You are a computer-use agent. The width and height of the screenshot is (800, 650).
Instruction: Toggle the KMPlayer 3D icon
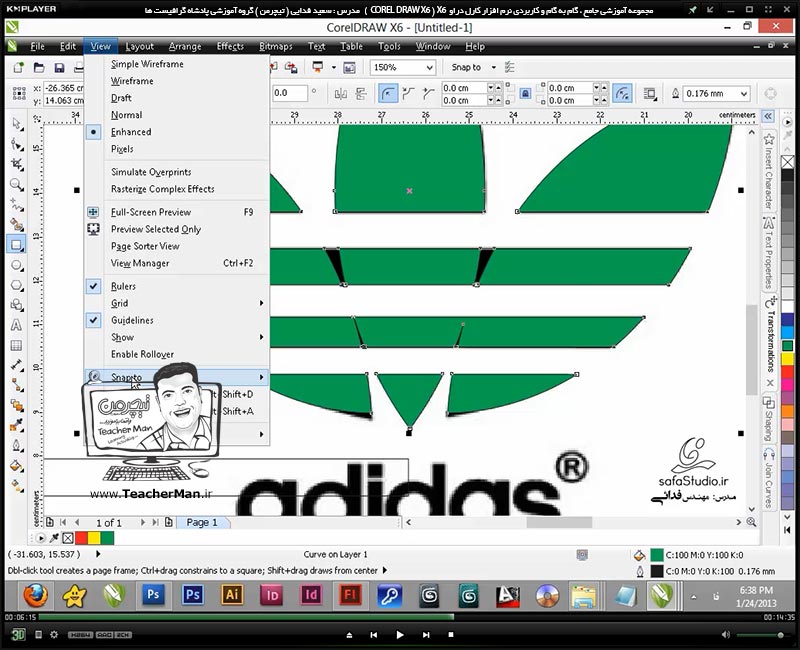point(18,635)
